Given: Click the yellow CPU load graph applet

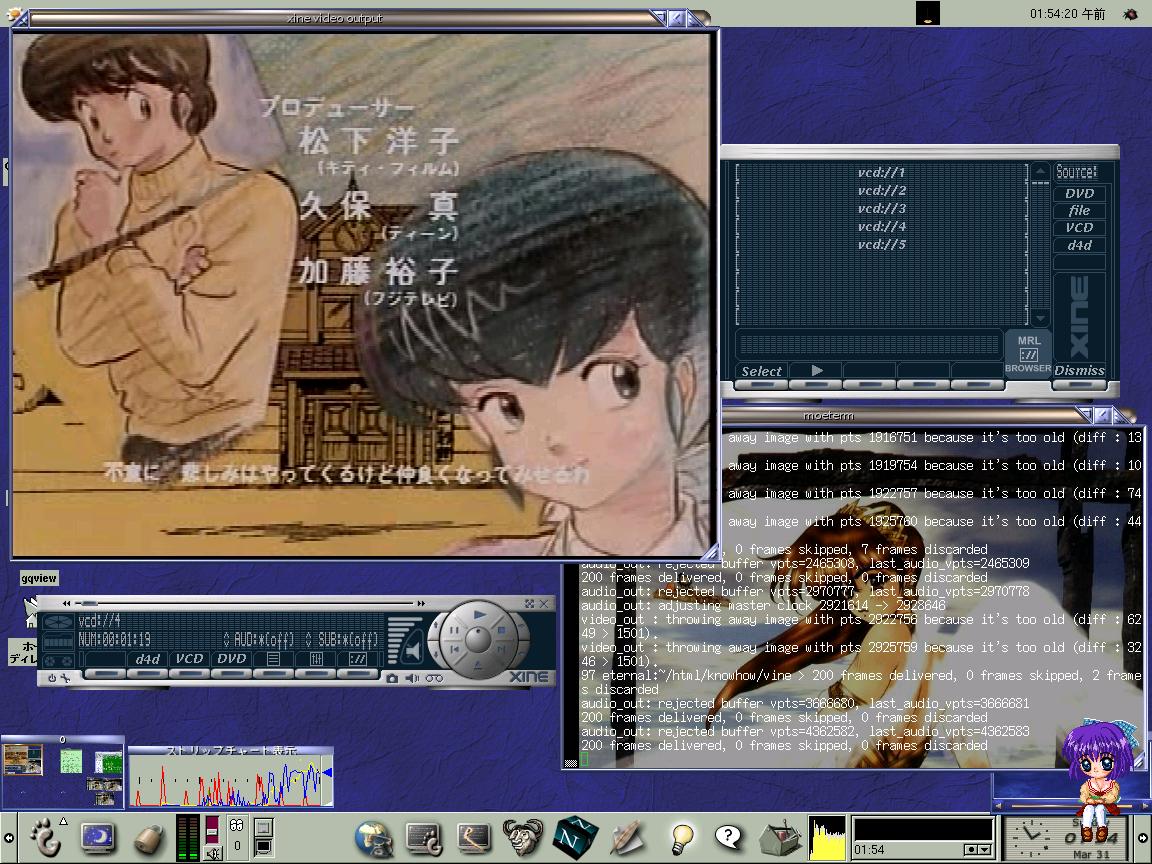Looking at the screenshot, I should tap(827, 838).
